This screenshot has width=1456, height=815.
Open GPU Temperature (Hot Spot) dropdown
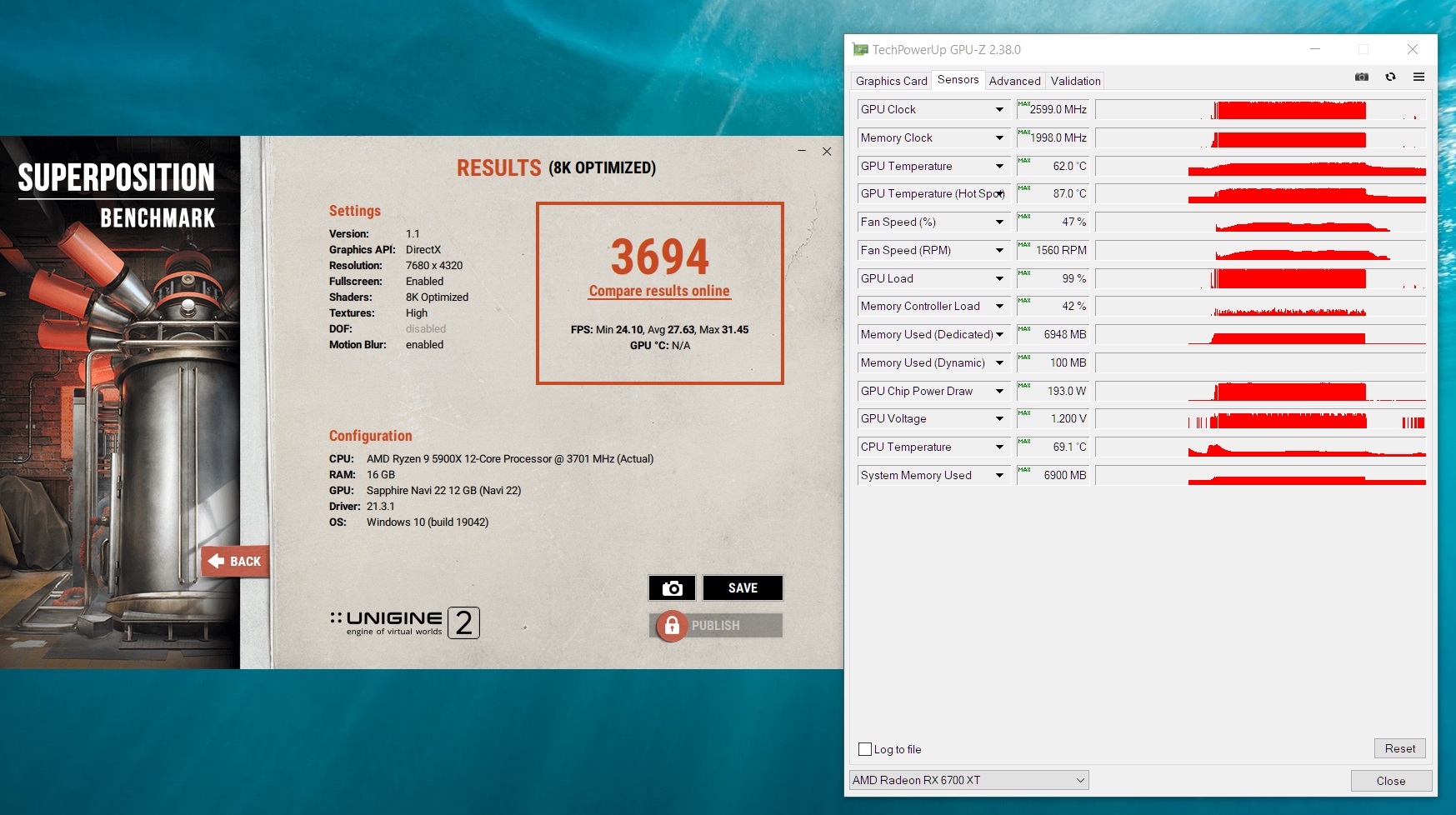click(x=999, y=194)
